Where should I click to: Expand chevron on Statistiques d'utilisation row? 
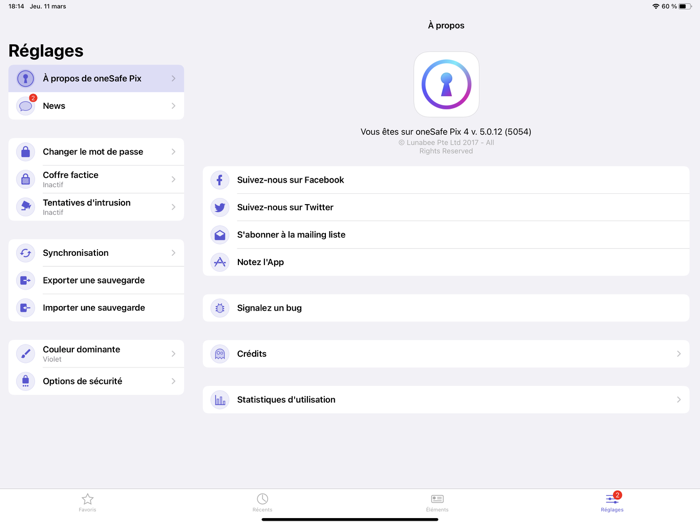[679, 400]
